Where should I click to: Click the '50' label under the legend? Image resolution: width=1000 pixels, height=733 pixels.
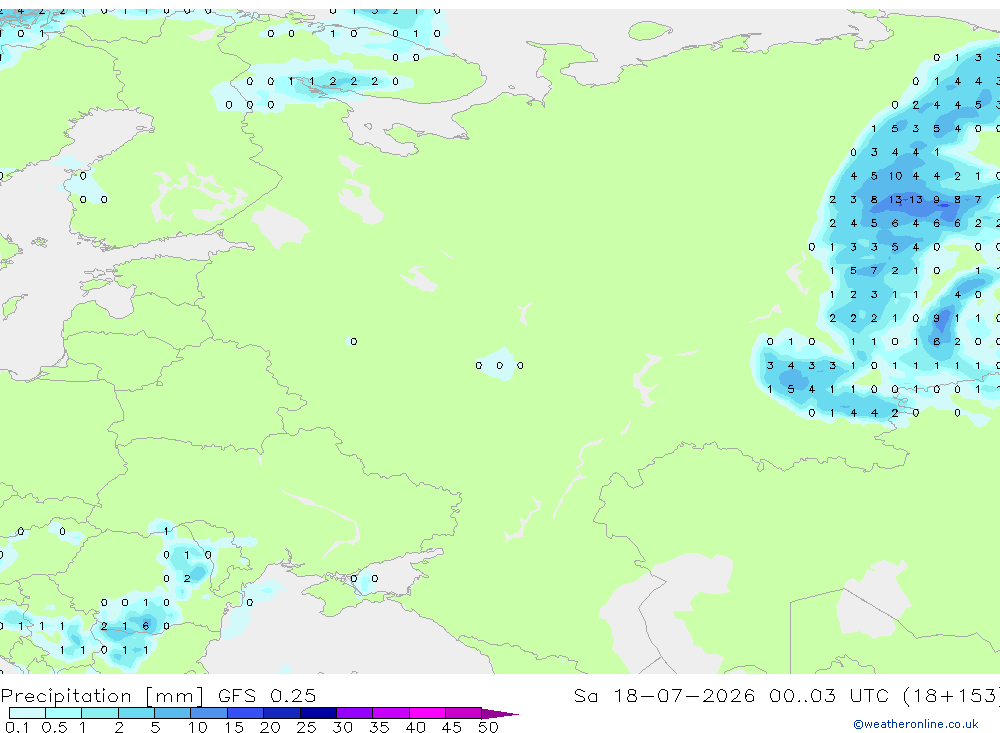(488, 727)
